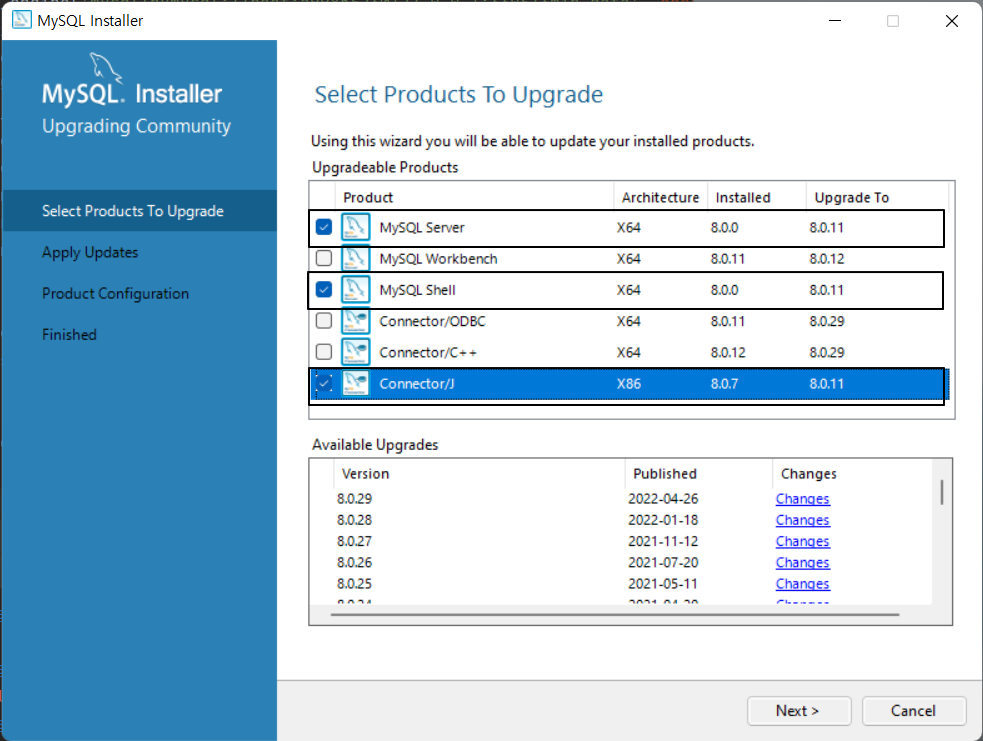Select the MySQL Workbench row name

(x=438, y=259)
